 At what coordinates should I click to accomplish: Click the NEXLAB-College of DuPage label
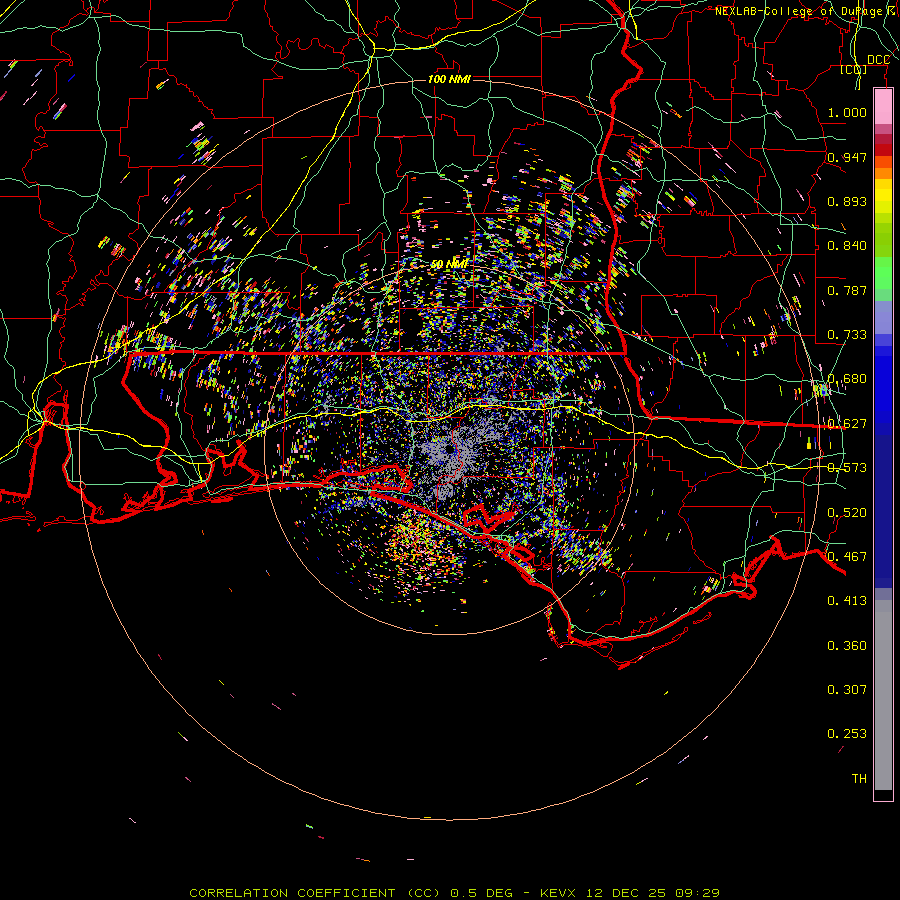[798, 11]
